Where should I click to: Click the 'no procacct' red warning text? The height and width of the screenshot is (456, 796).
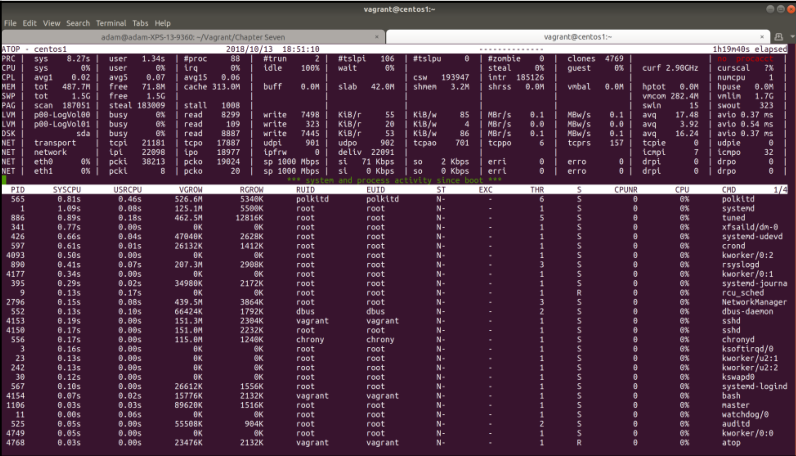[x=745, y=59]
